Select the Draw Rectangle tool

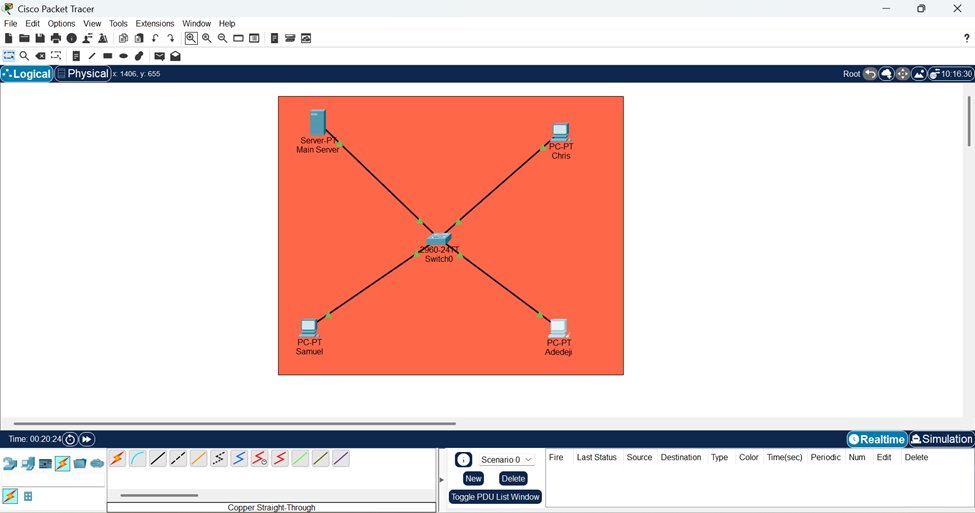tap(108, 56)
